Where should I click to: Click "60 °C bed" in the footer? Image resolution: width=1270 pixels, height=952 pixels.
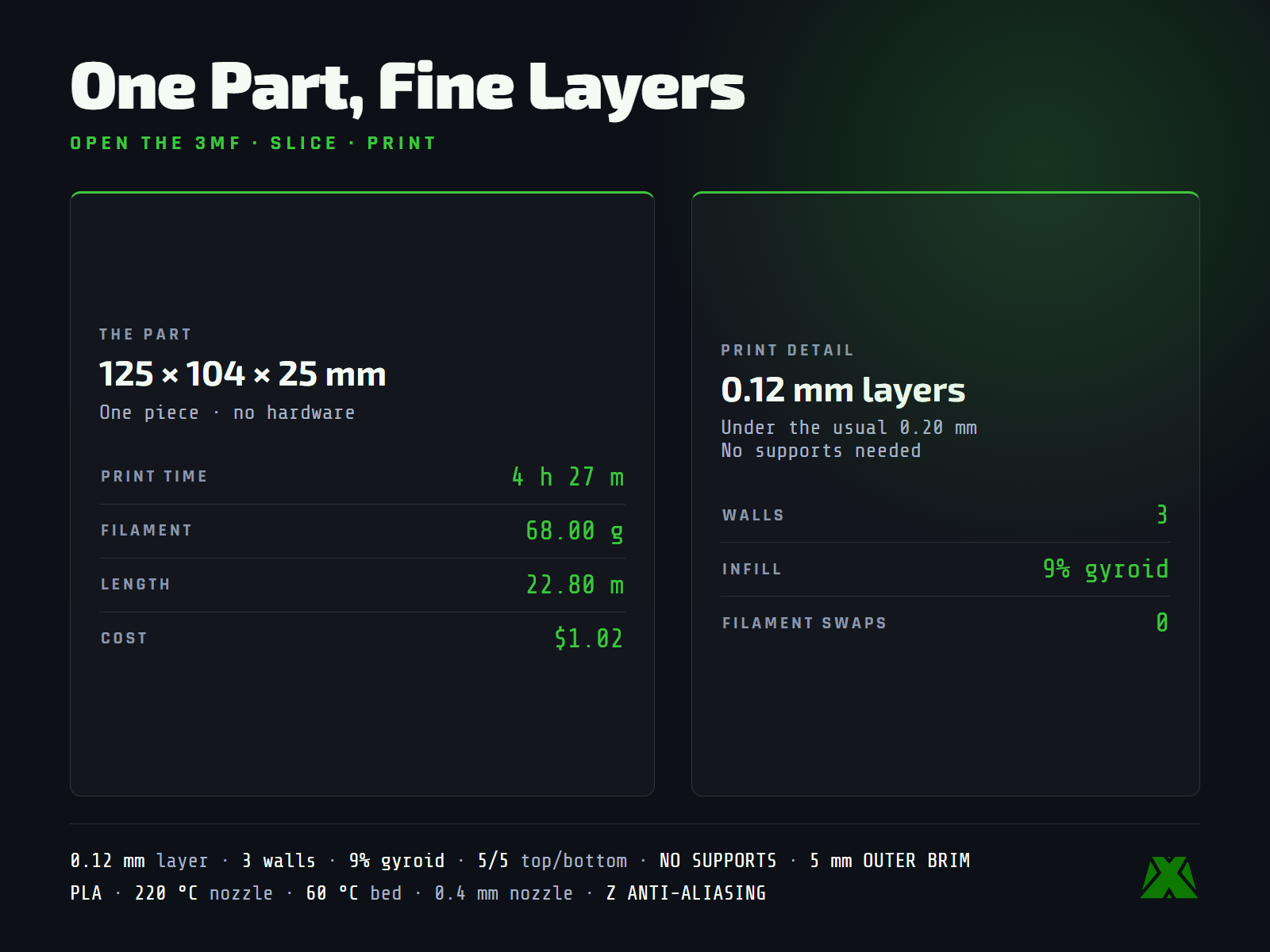(354, 893)
